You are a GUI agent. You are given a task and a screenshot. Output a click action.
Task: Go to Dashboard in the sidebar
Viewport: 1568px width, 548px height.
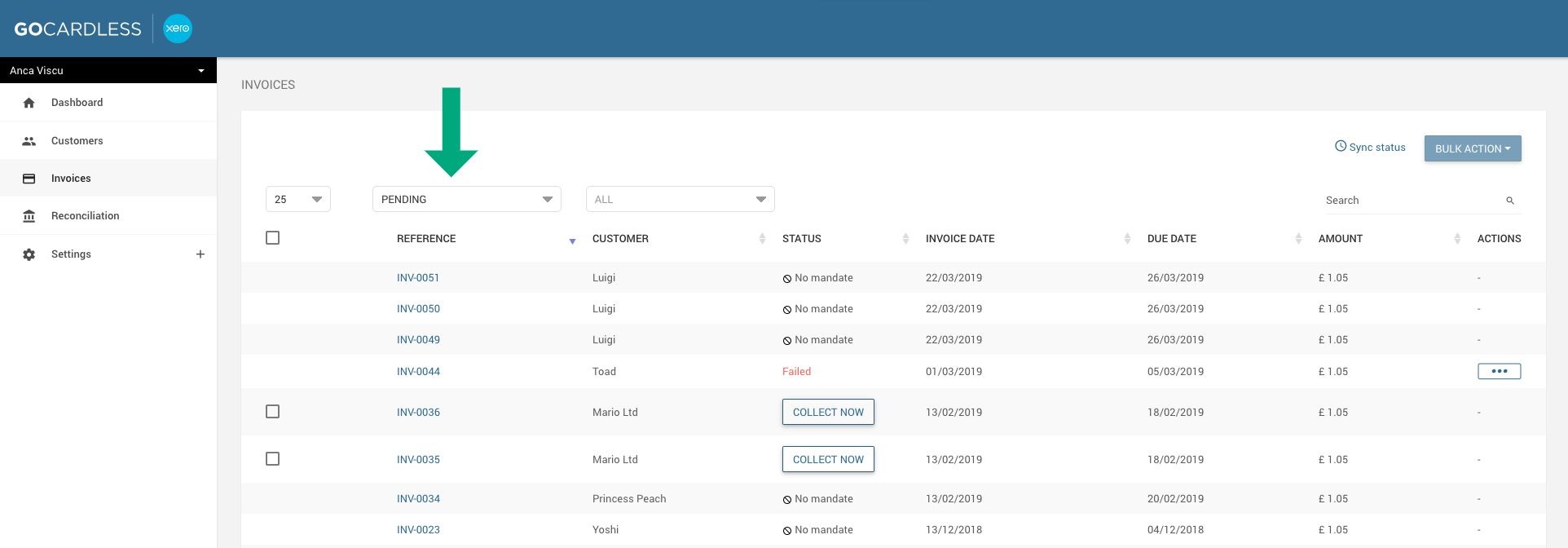coord(108,103)
